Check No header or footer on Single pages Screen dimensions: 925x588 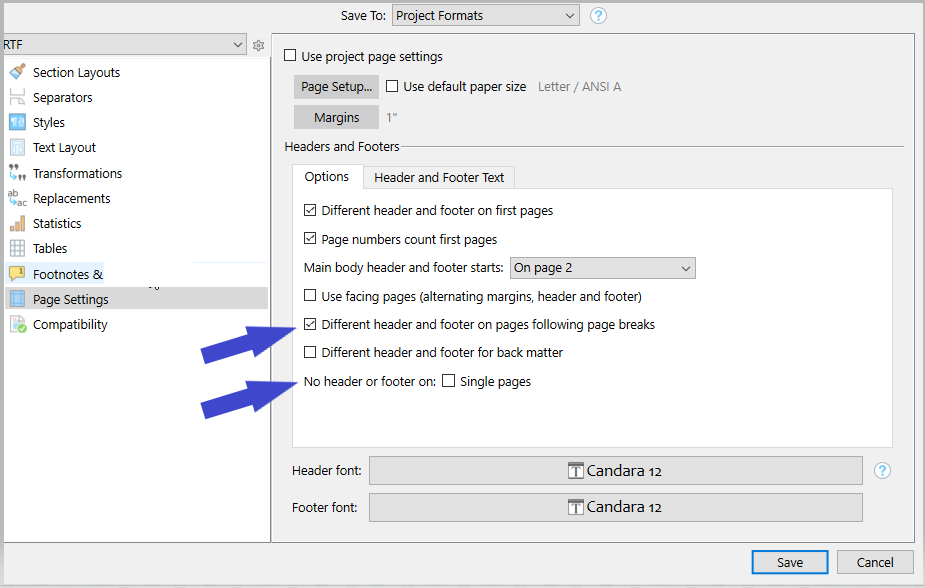tap(449, 381)
